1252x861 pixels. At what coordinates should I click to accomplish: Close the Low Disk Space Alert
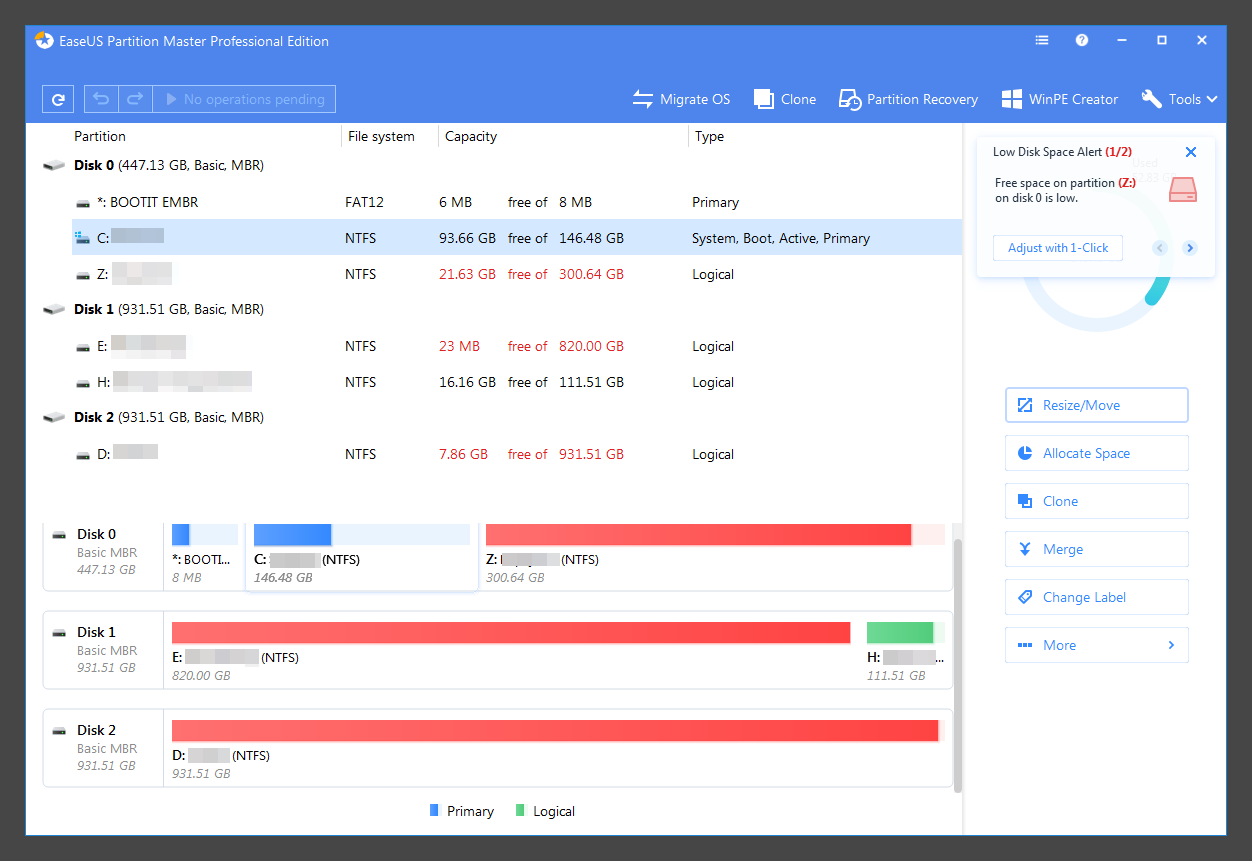(1190, 152)
